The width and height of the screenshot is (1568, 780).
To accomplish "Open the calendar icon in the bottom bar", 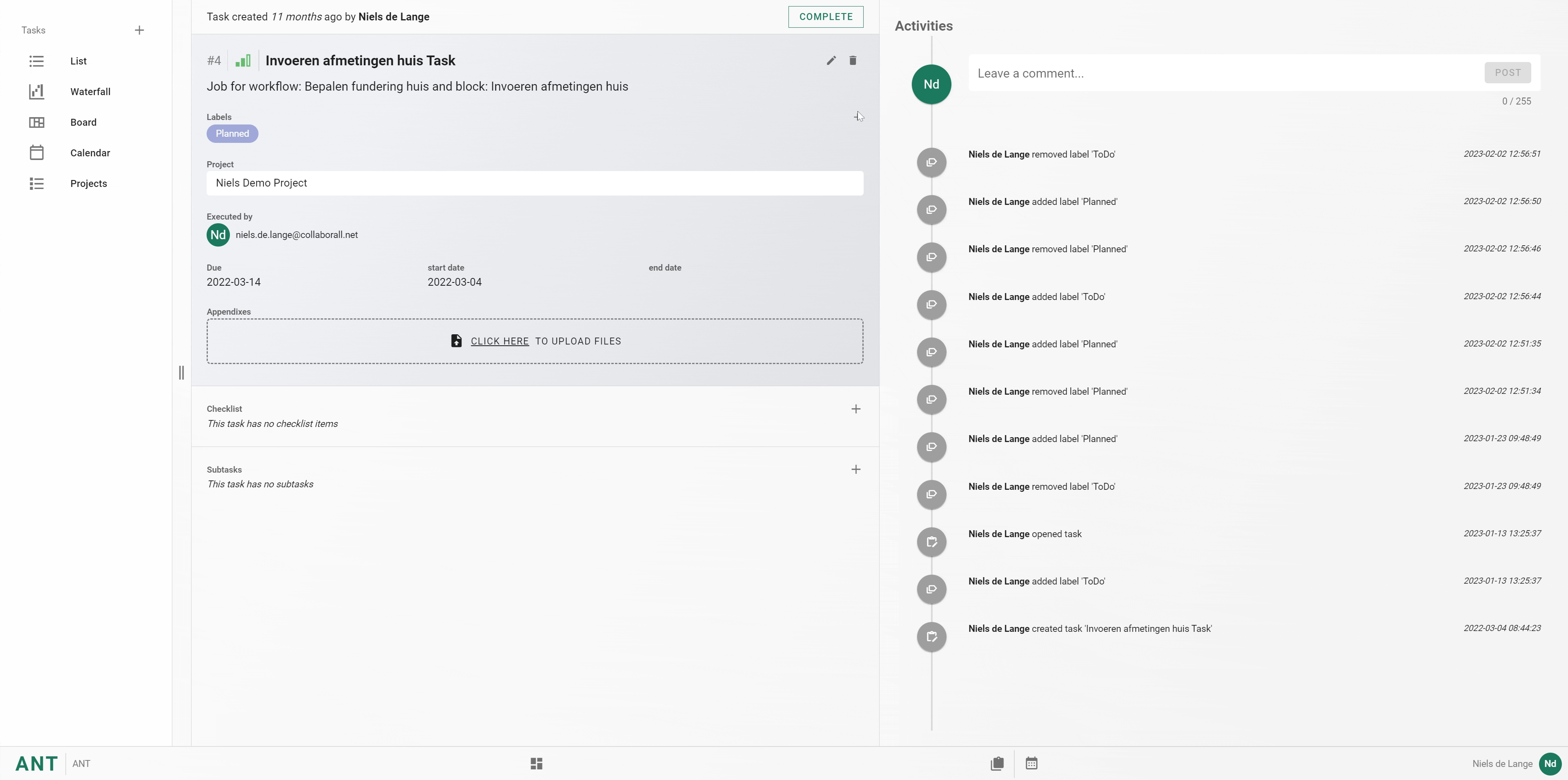I will click(x=1031, y=763).
